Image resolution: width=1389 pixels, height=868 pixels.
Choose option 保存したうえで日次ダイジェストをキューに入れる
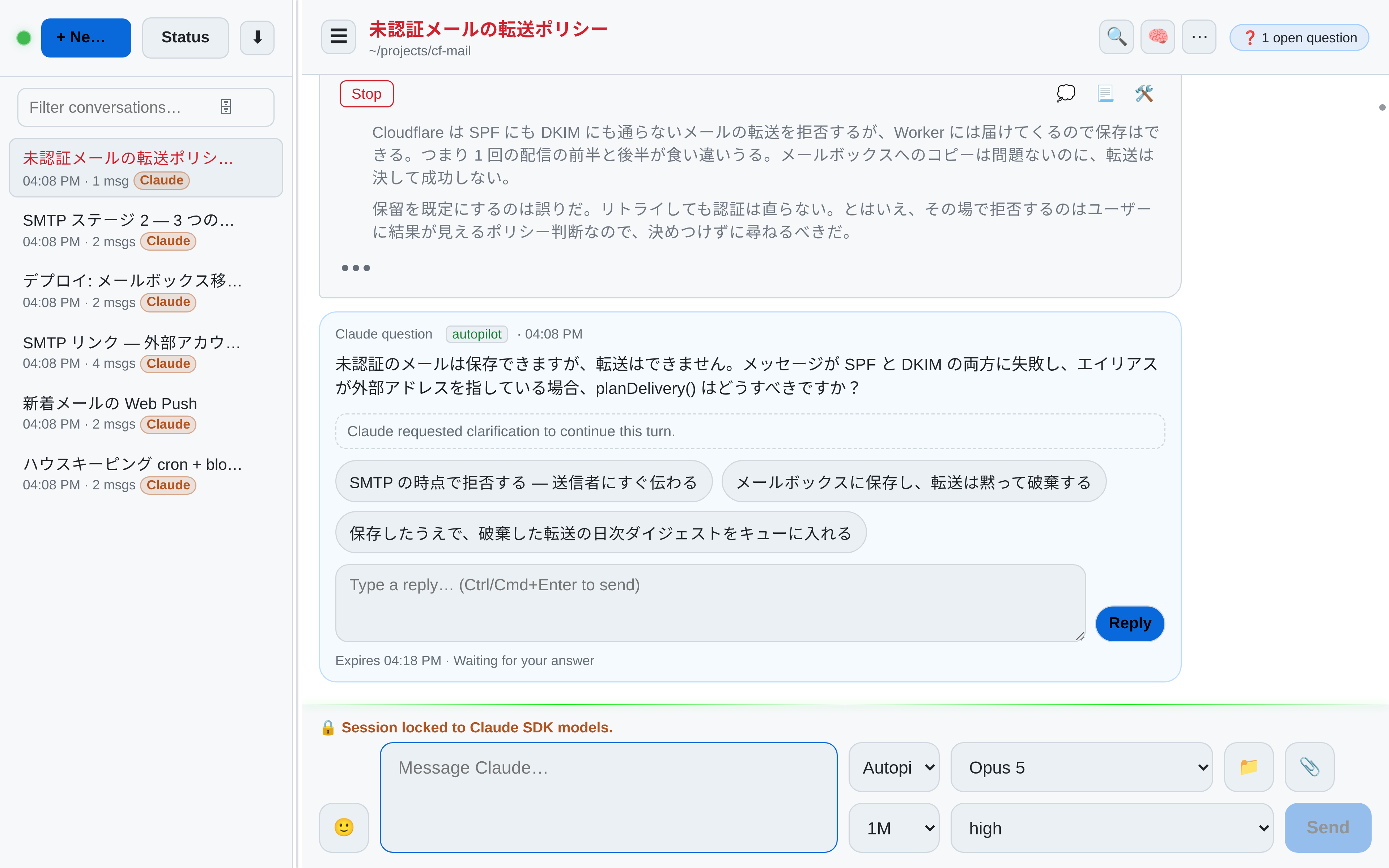[x=600, y=533]
